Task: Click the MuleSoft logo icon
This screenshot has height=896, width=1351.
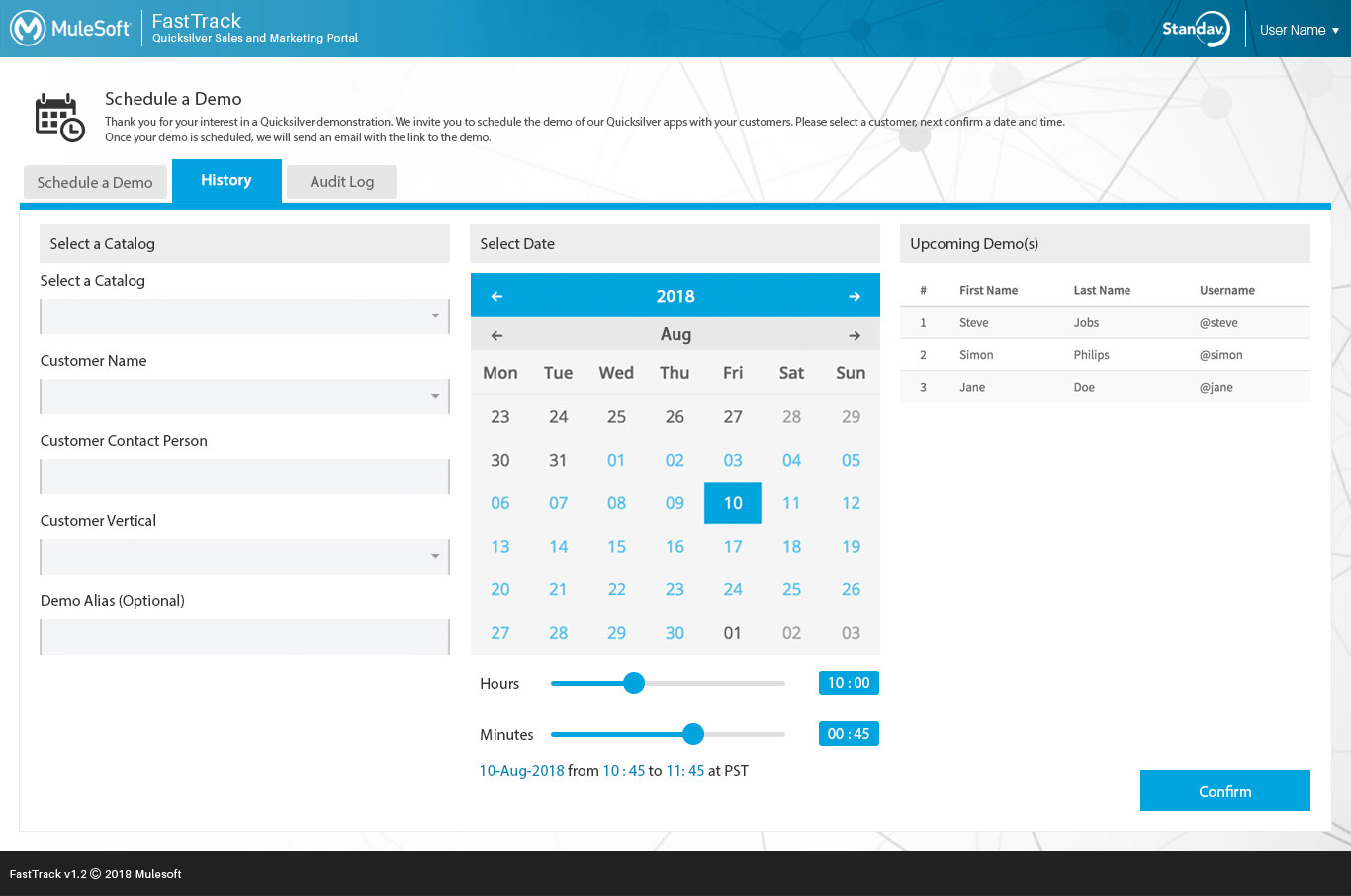Action: [28, 29]
